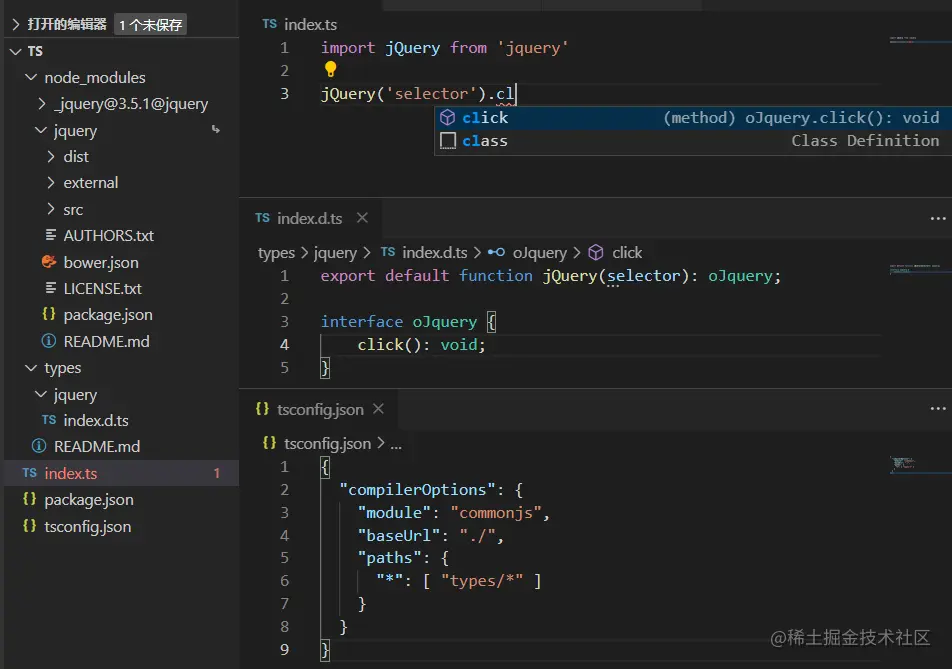Click the "baseUrl" line in tsconfig.json
This screenshot has width=952, height=669.
coord(430,535)
